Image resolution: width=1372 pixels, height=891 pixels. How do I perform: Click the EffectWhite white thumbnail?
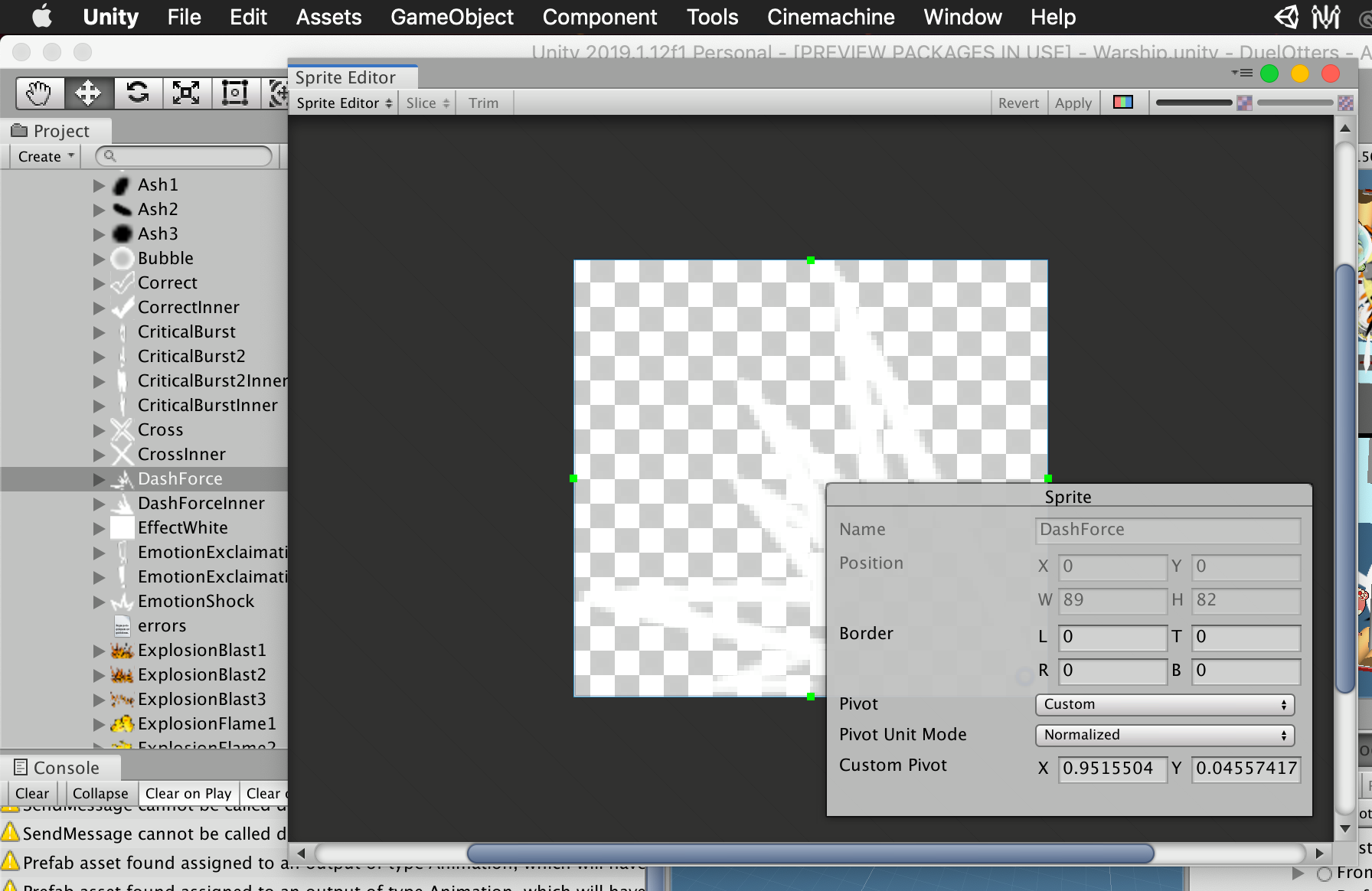[x=122, y=528]
